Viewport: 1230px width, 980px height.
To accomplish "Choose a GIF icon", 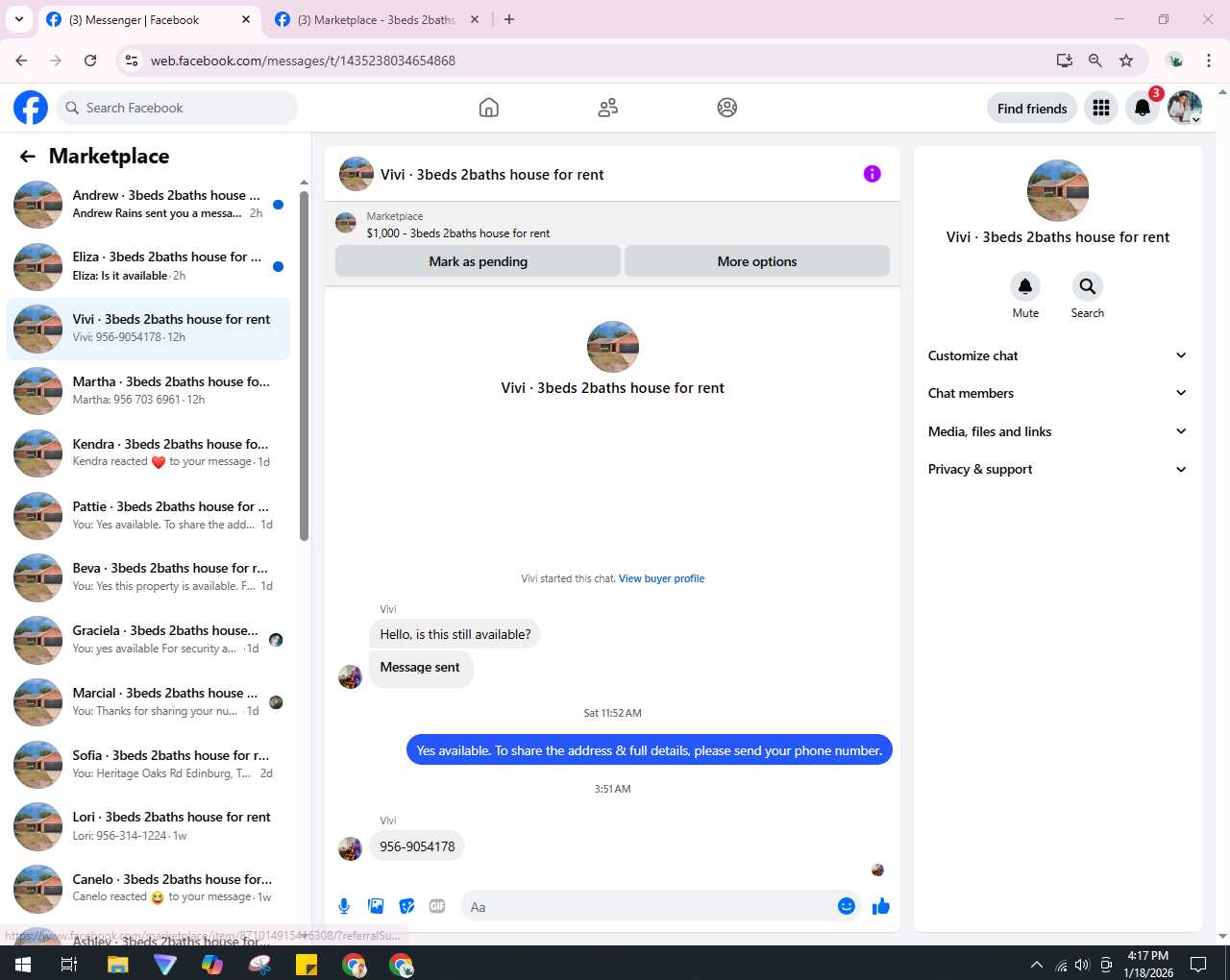I will point(437,906).
